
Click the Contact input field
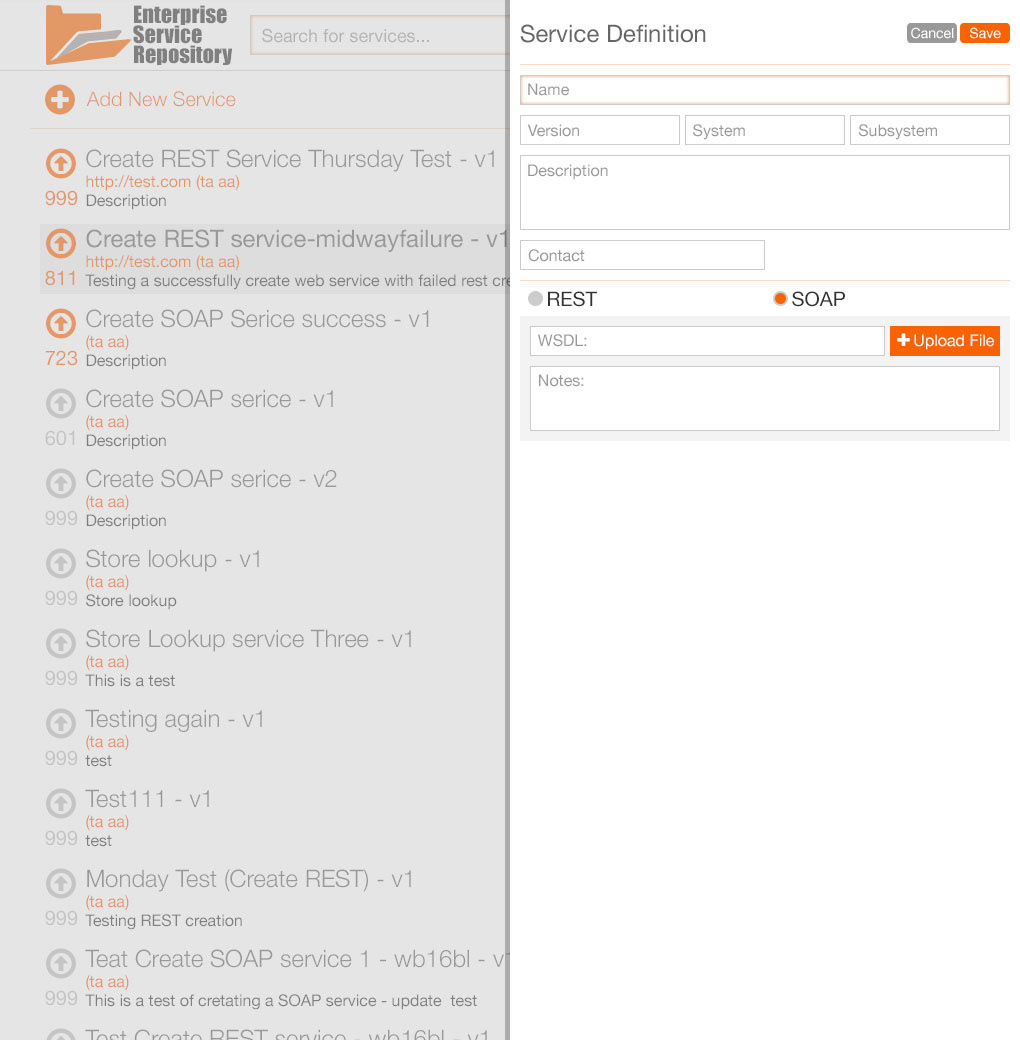(642, 255)
